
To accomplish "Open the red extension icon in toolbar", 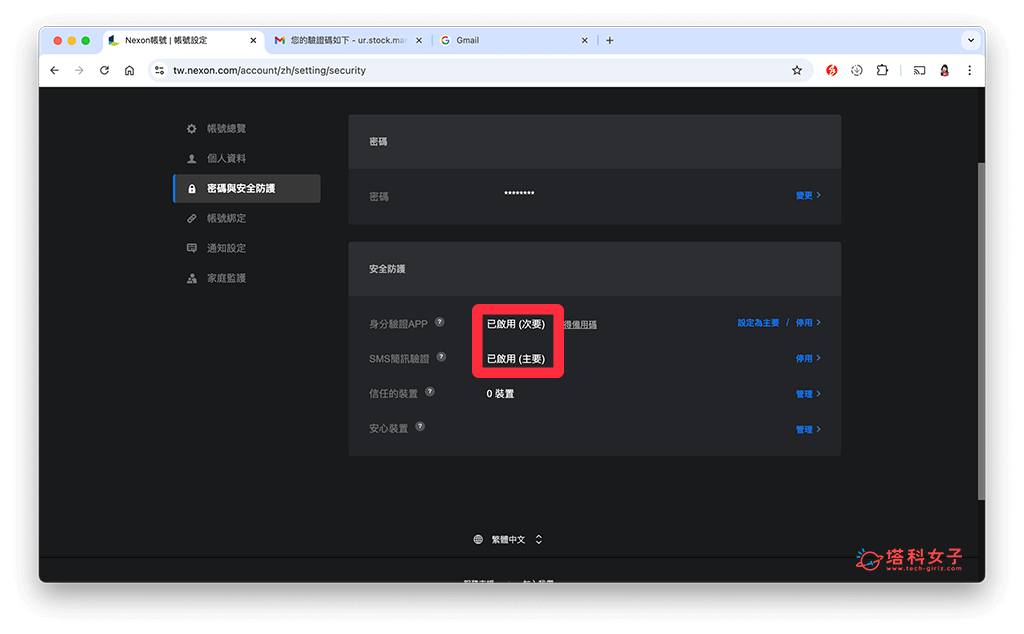I will click(x=831, y=70).
